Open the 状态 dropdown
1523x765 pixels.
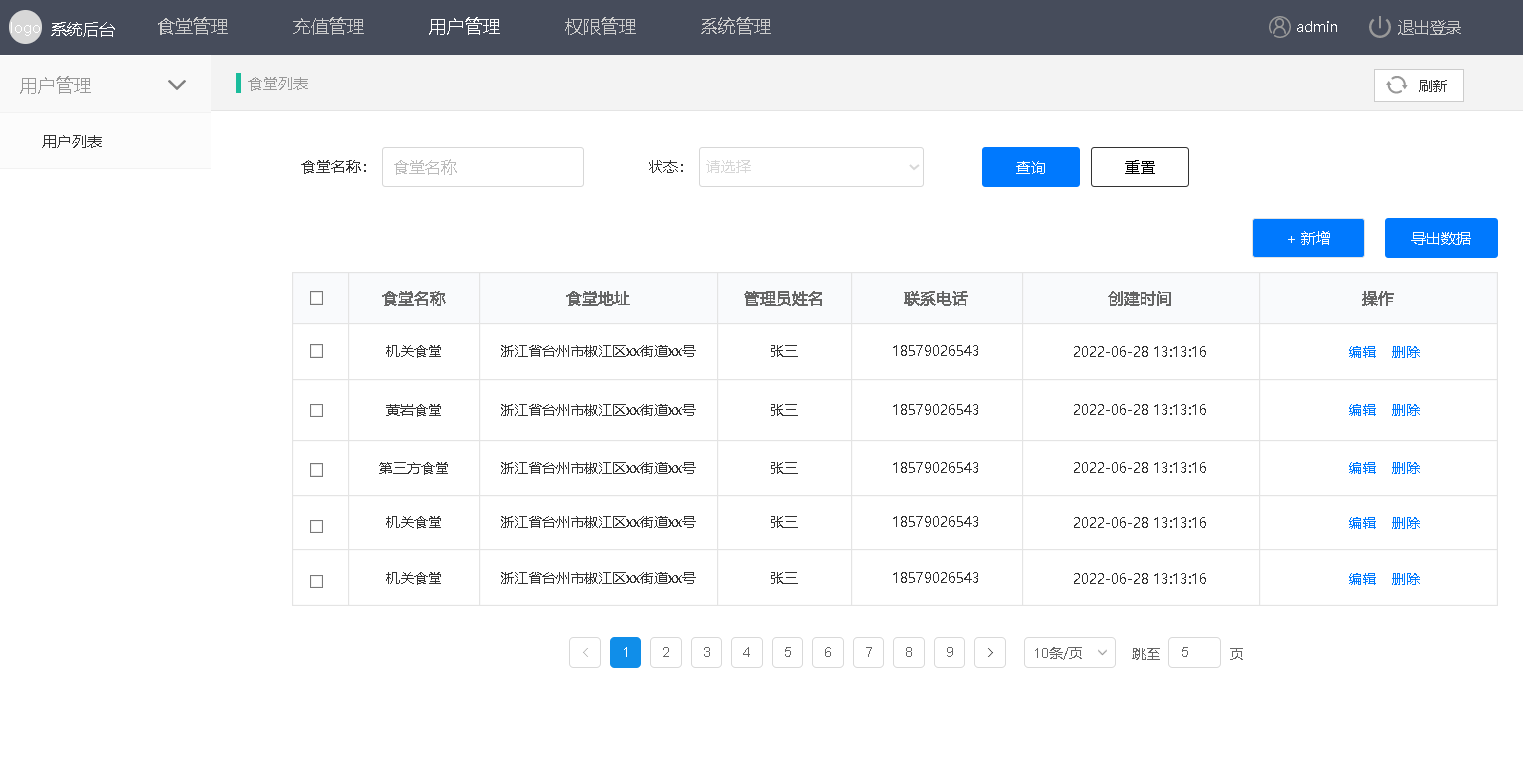[x=811, y=167]
